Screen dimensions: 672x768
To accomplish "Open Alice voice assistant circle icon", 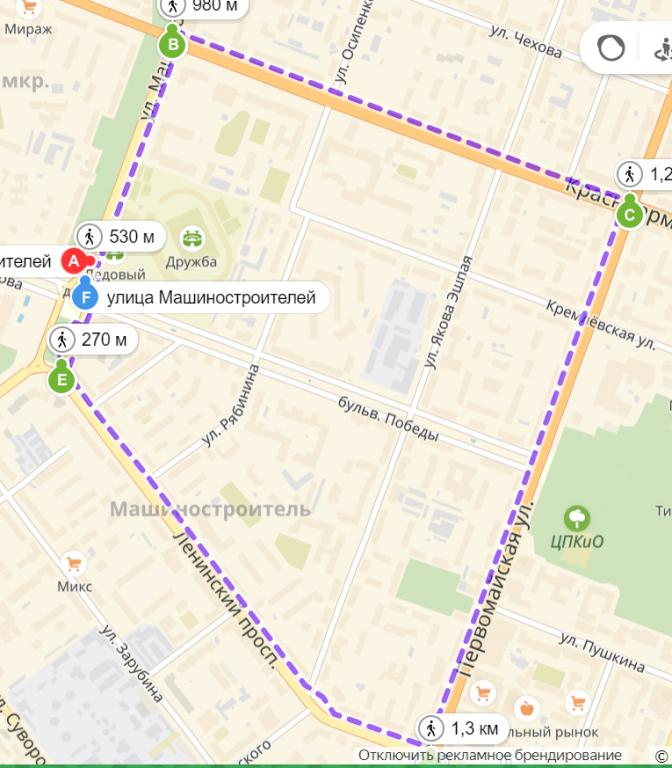I will pos(611,48).
